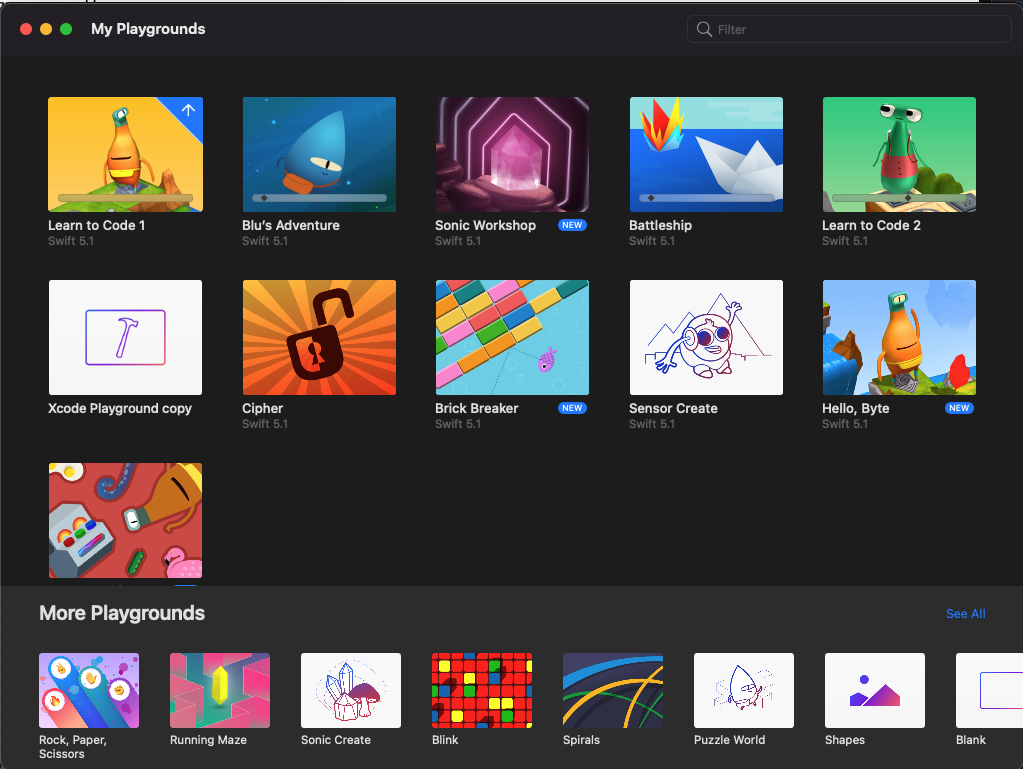
Task: Open the red toaster and bottle playground thumbnail
Action: [x=125, y=520]
